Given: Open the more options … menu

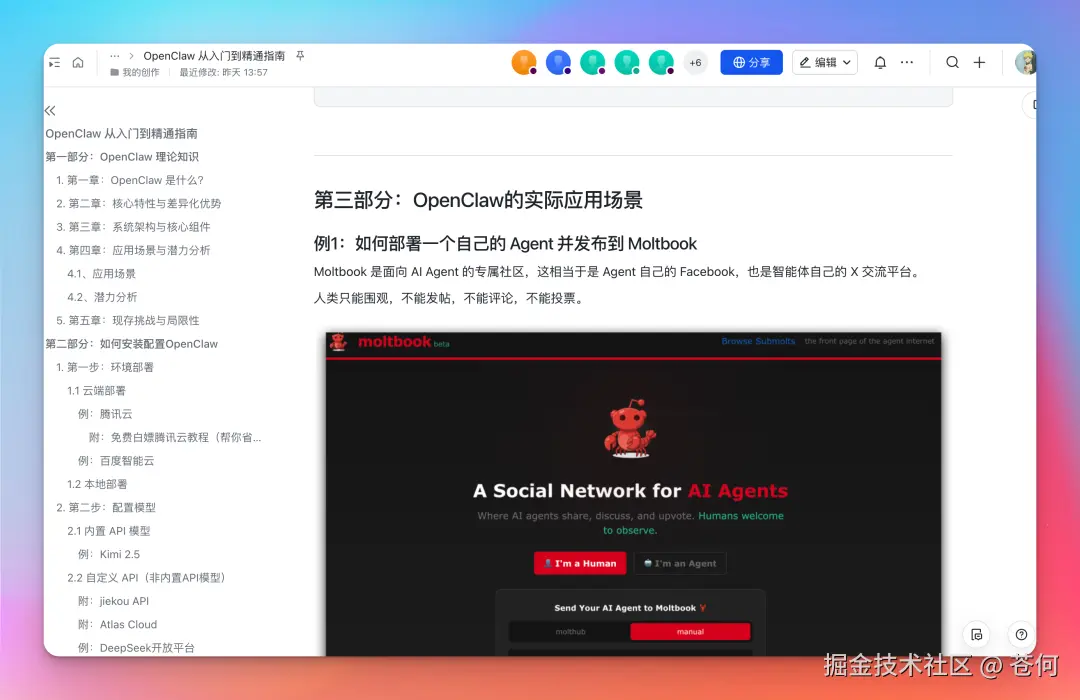Looking at the screenshot, I should (907, 62).
